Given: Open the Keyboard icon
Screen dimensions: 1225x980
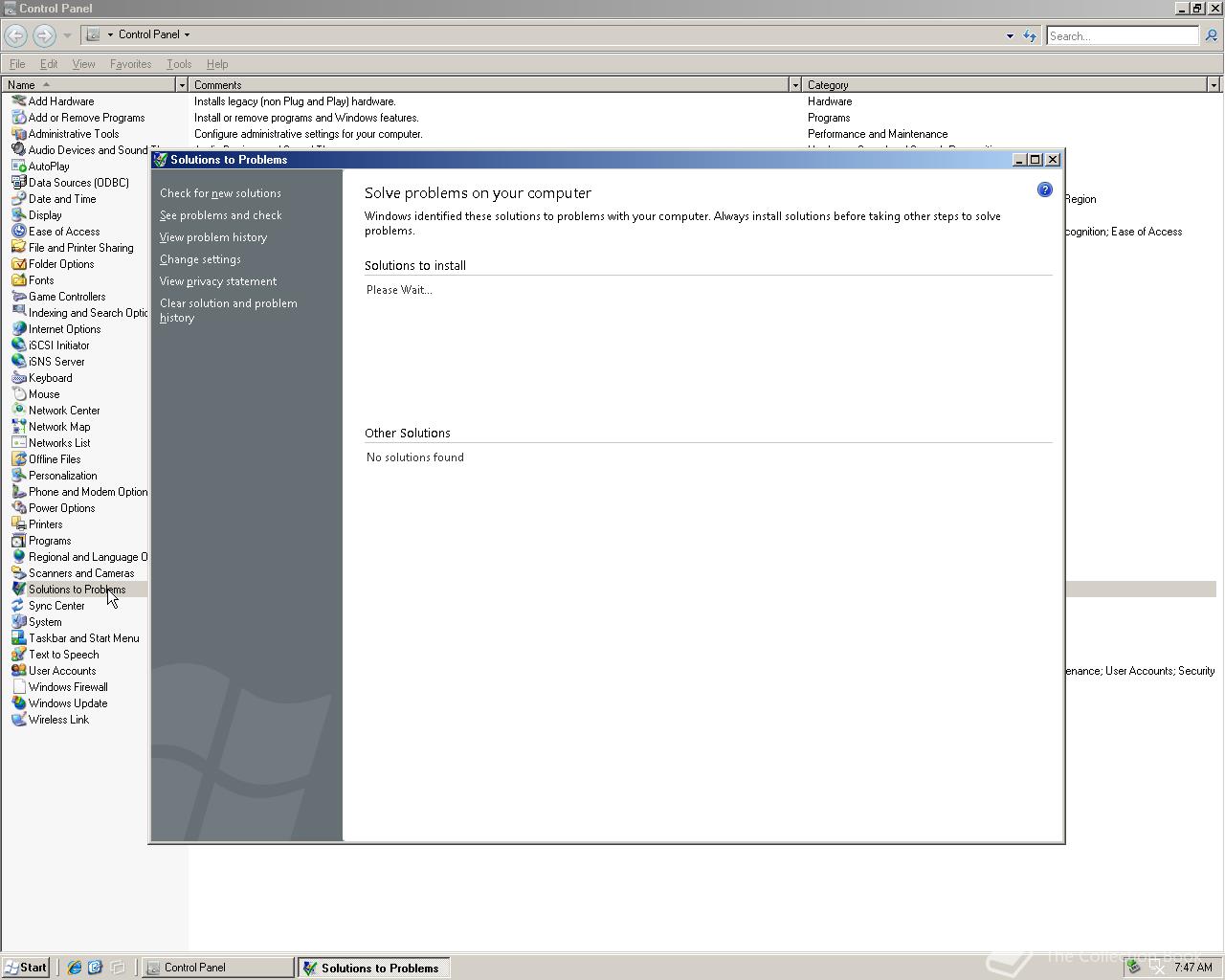Looking at the screenshot, I should click(18, 377).
